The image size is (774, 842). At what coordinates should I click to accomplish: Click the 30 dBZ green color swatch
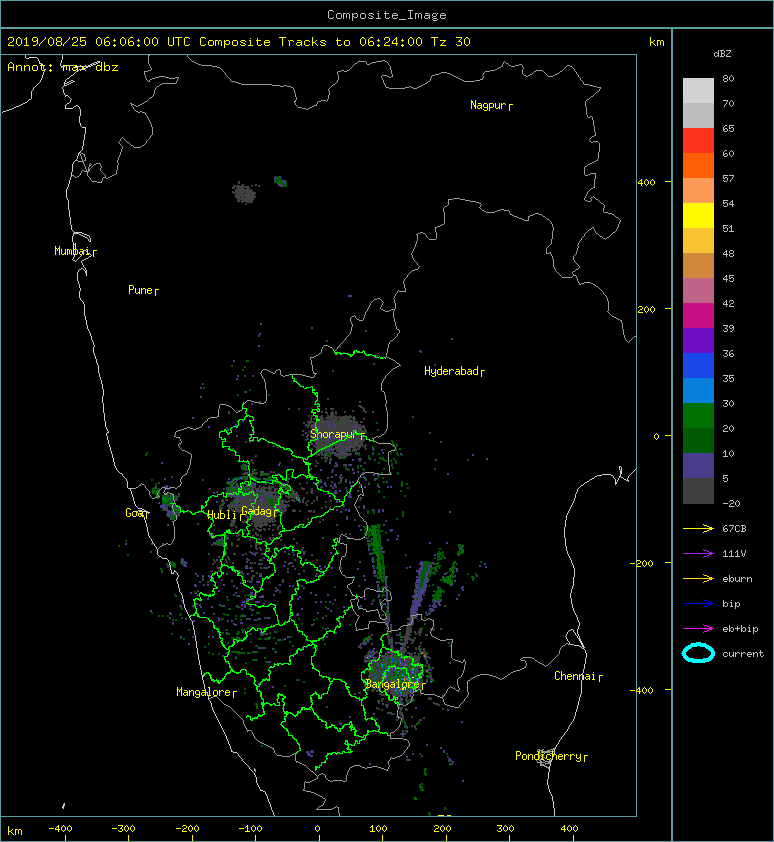point(698,415)
